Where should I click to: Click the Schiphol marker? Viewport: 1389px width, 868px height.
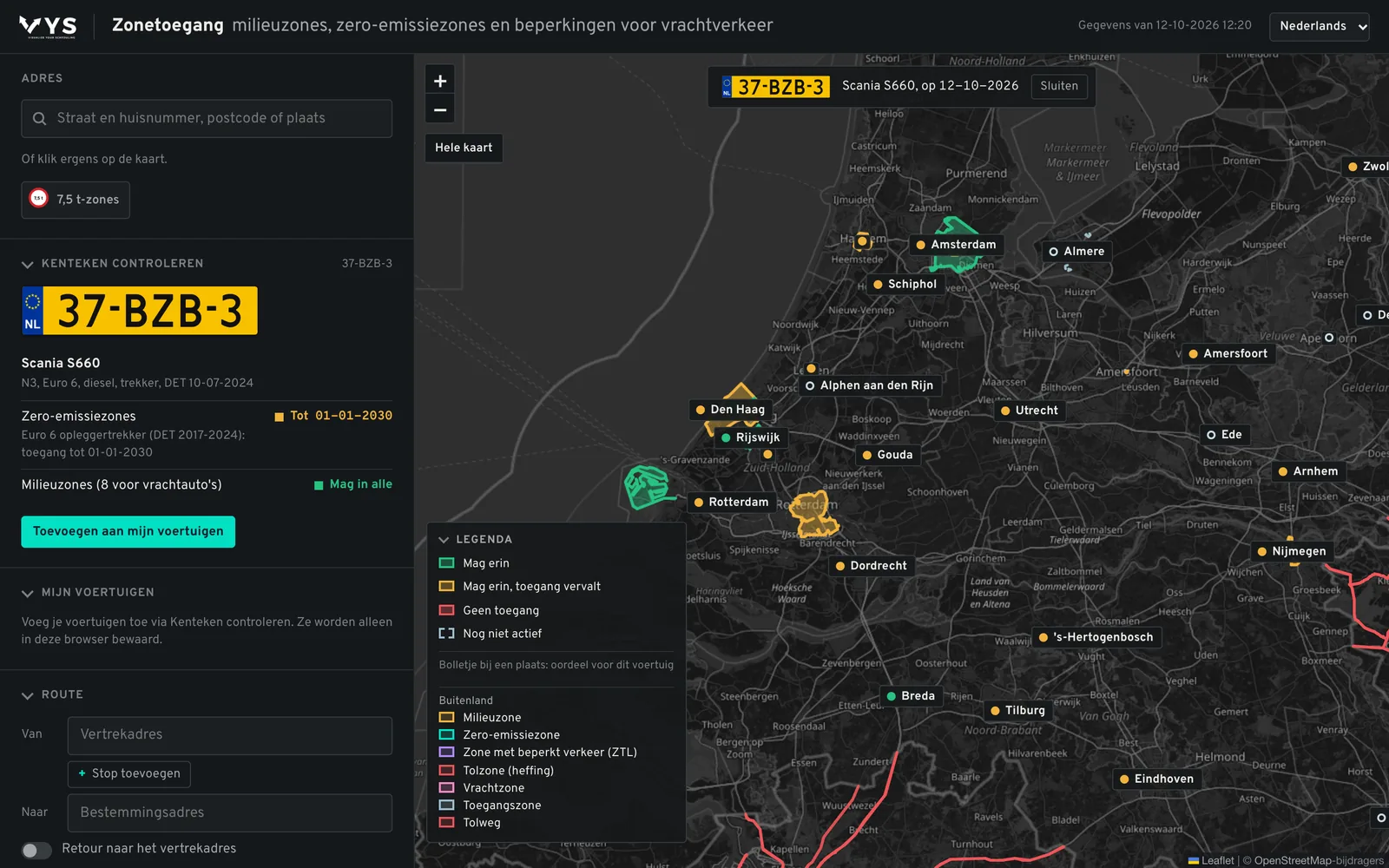pos(905,285)
